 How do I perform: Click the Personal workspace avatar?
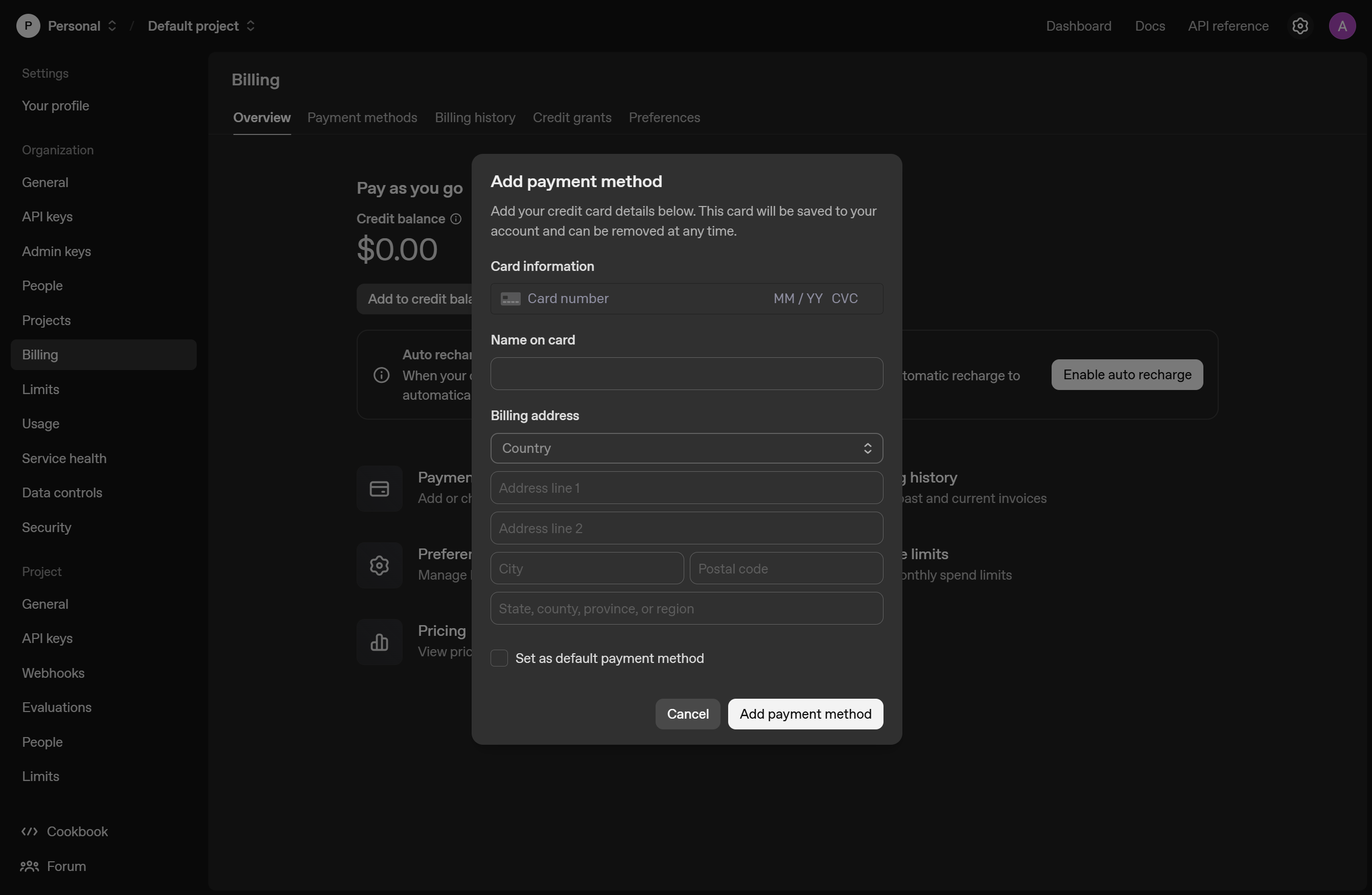pyautogui.click(x=27, y=26)
